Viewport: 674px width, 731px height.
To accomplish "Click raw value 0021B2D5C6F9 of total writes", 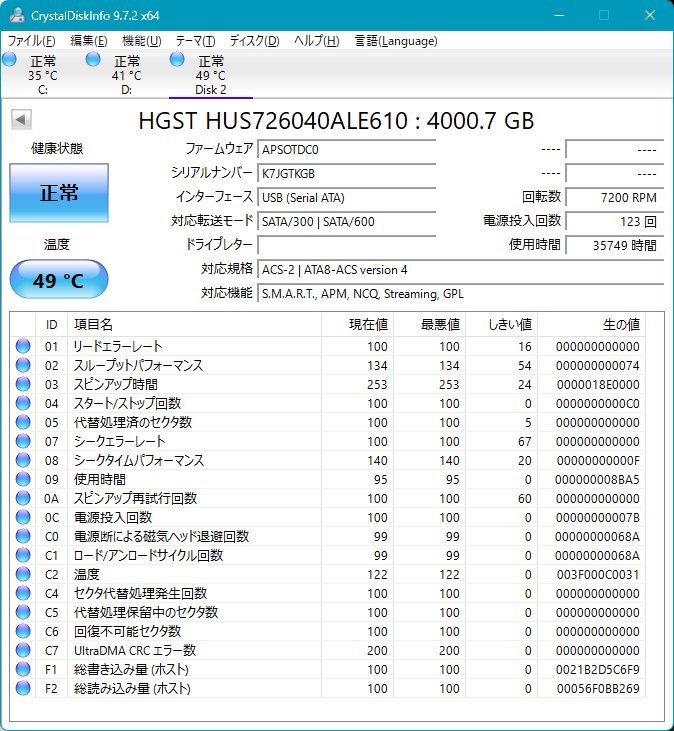I will [598, 669].
